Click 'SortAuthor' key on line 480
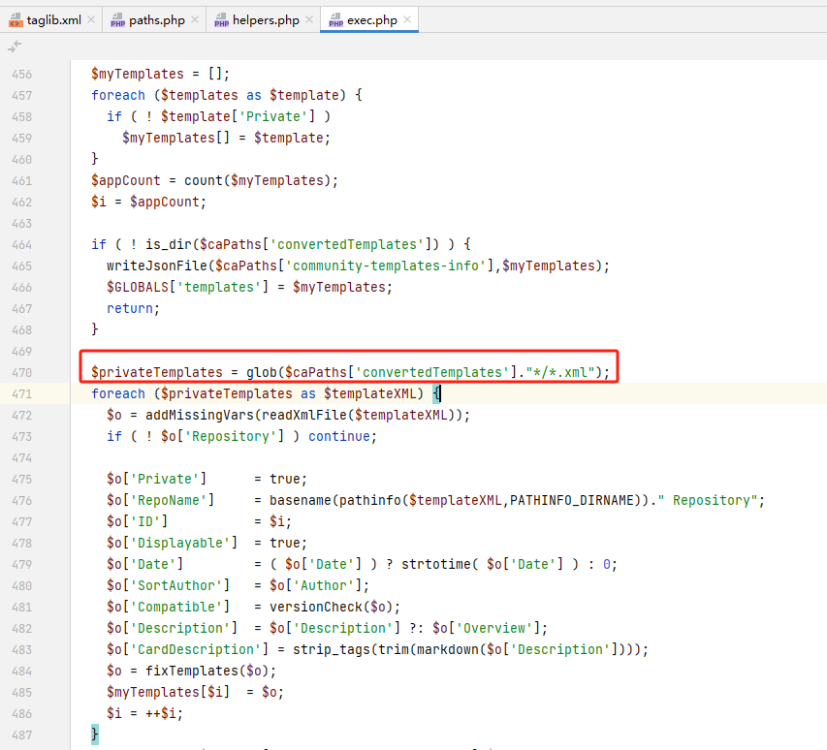This screenshot has width=827, height=750. (x=176, y=586)
